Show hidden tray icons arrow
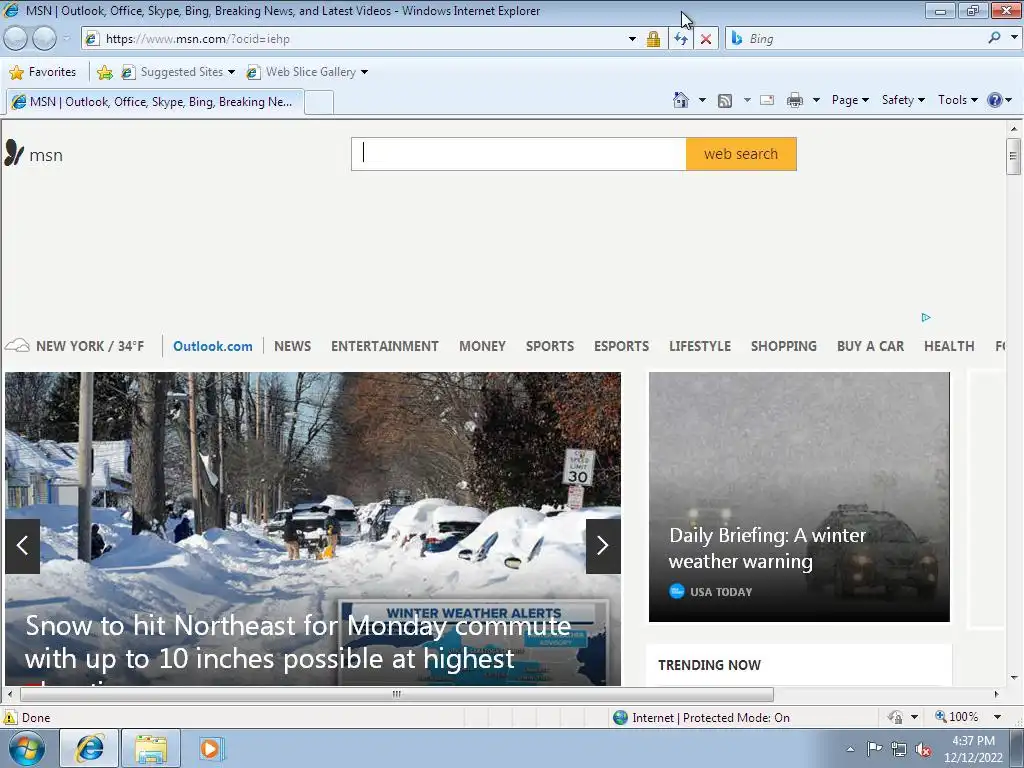This screenshot has height=768, width=1024. tap(850, 749)
